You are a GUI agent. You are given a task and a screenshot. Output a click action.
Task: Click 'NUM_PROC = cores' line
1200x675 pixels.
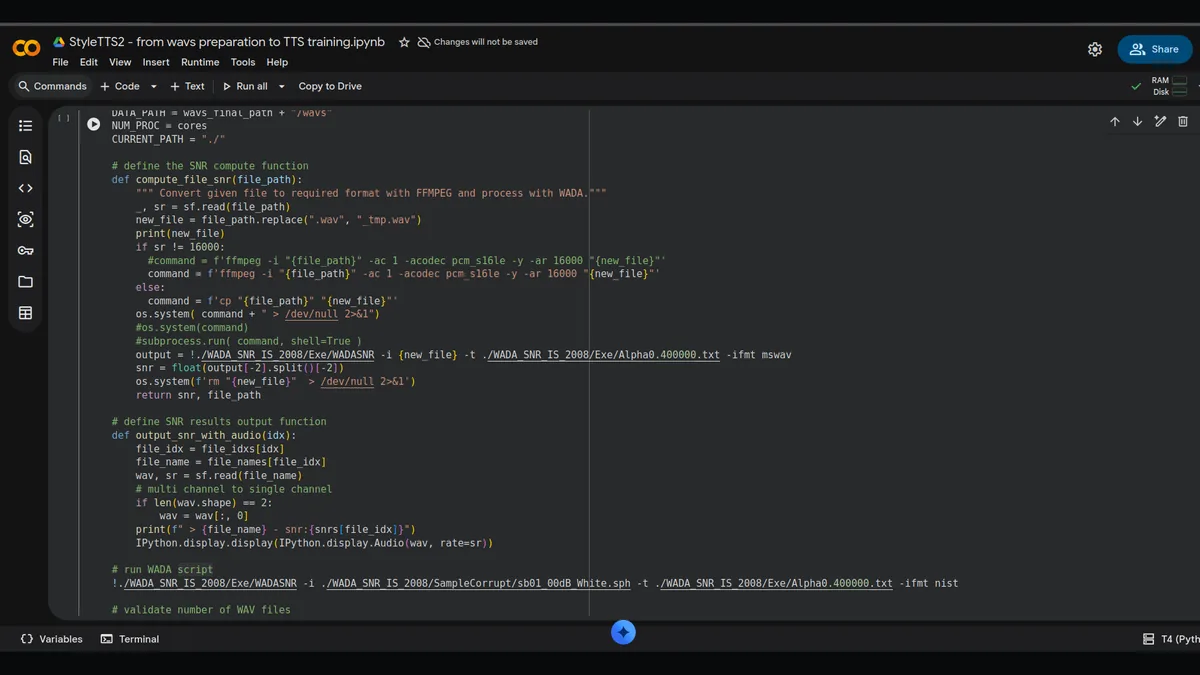click(159, 126)
